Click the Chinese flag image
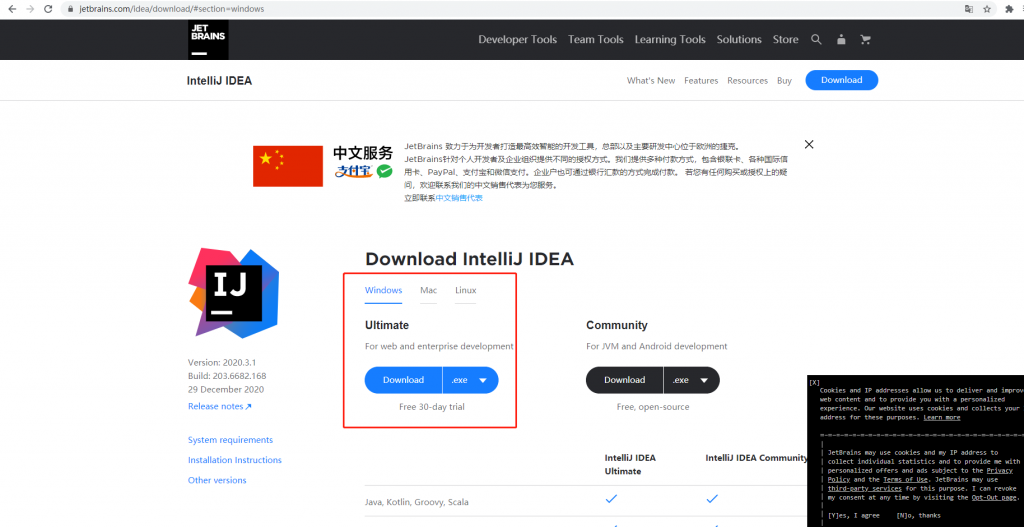Image resolution: width=1024 pixels, height=527 pixels. point(288,166)
